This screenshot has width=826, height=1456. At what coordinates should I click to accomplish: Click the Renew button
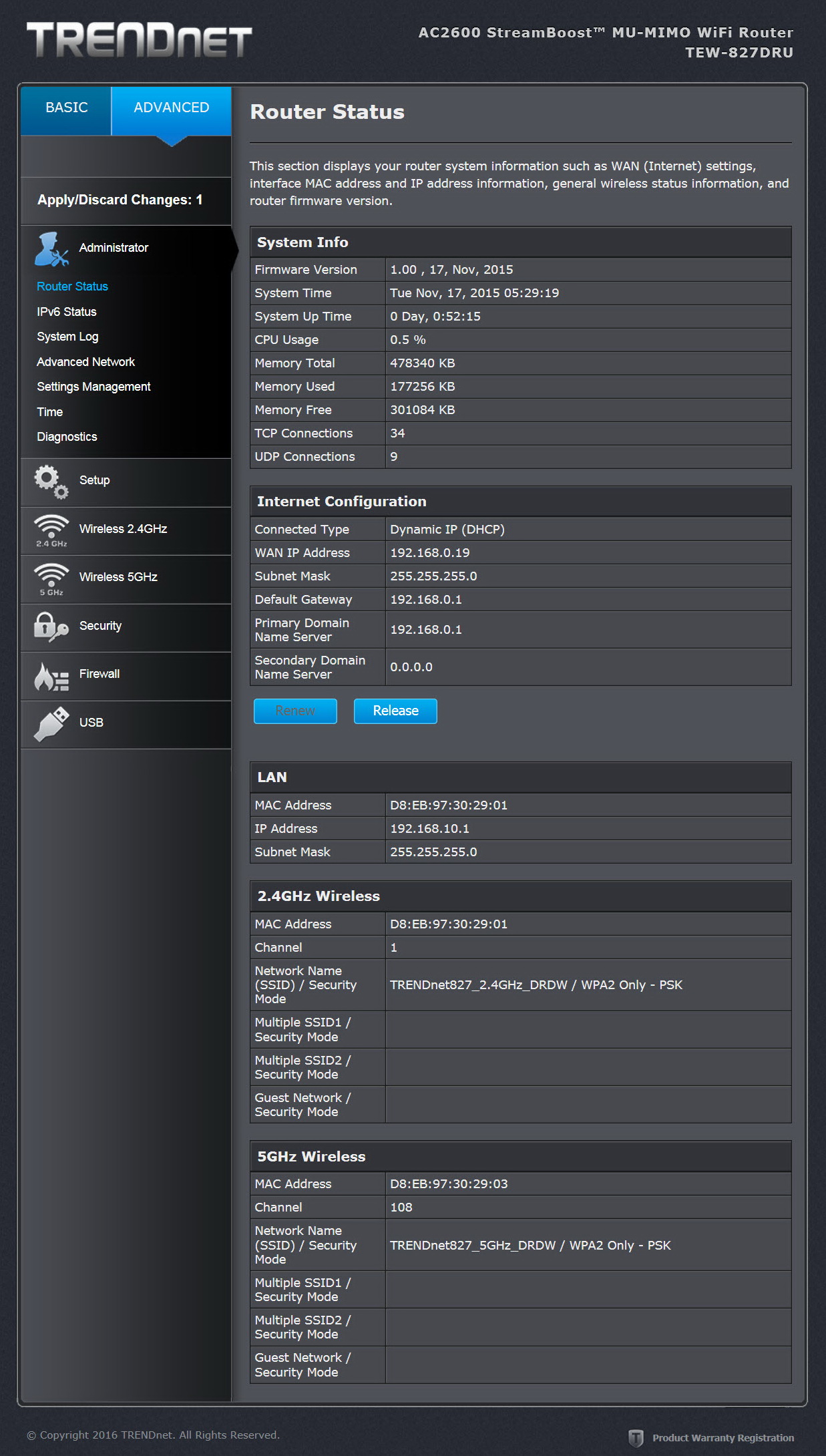(295, 711)
